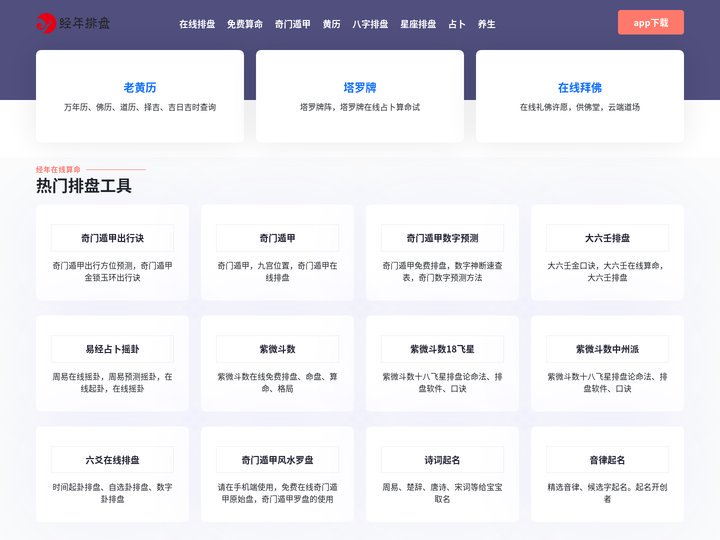Click the 经年排盘 red logo icon
Screen dimensions: 720x540
(46, 23)
